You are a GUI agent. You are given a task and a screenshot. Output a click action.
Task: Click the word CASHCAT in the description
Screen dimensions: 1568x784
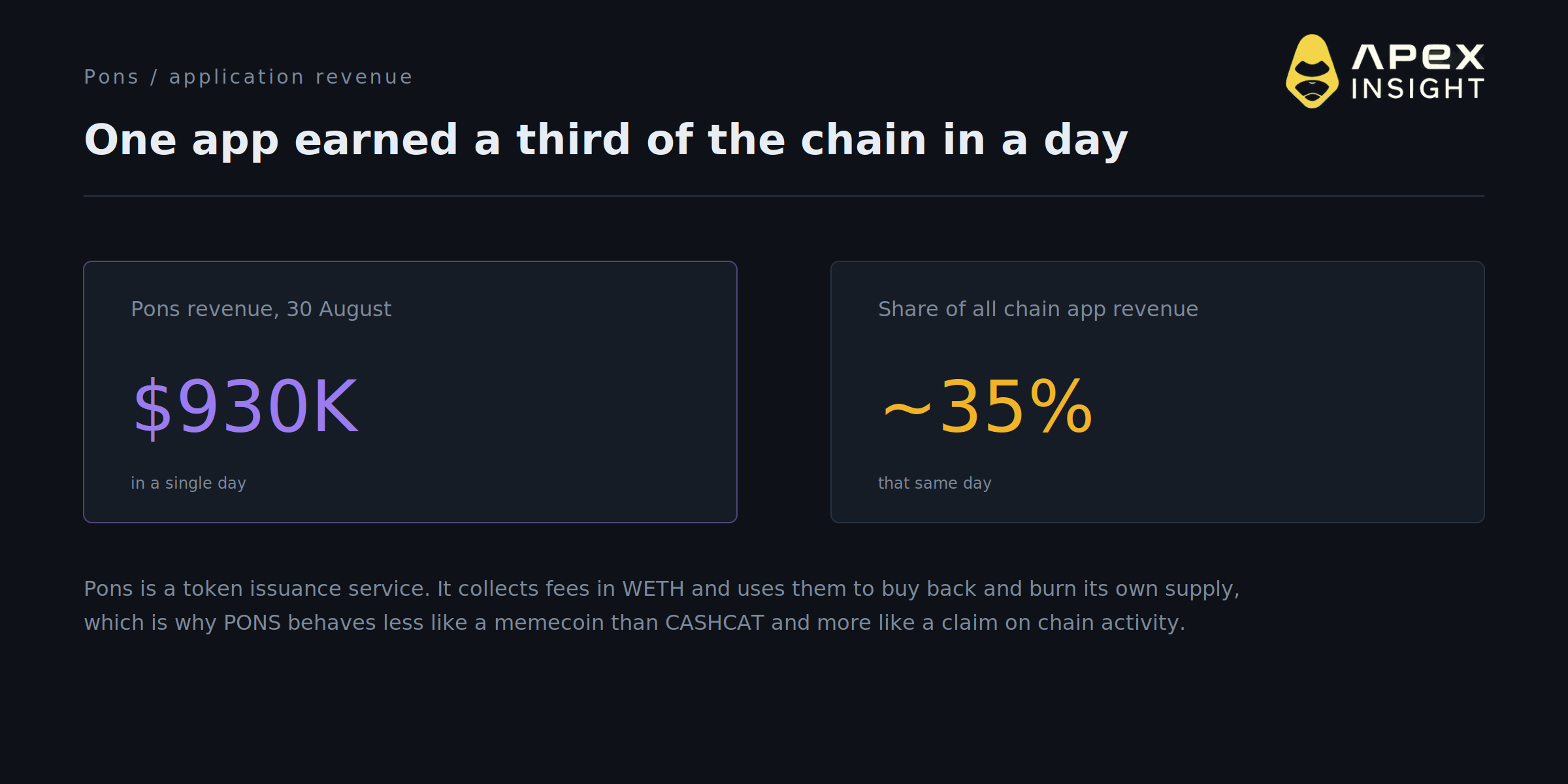click(714, 623)
